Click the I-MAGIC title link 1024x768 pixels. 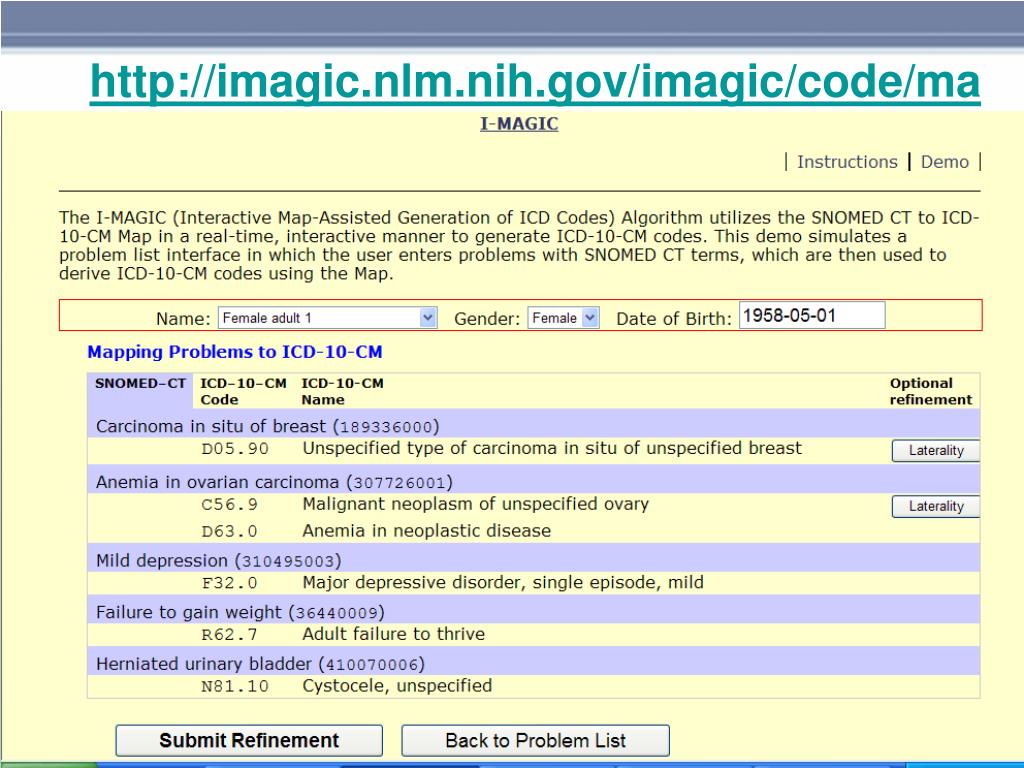coord(519,123)
